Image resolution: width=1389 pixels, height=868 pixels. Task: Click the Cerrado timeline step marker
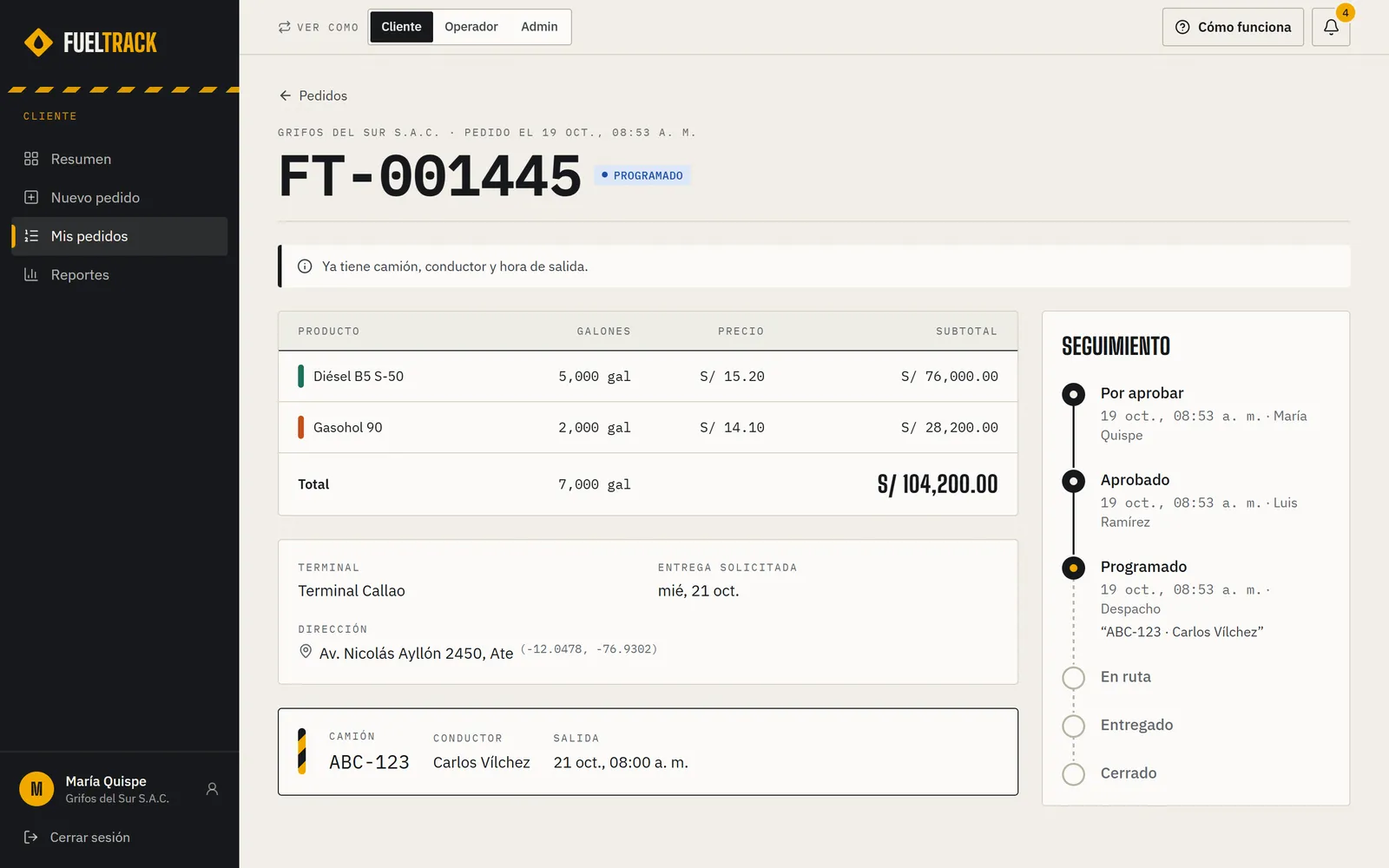(x=1074, y=774)
